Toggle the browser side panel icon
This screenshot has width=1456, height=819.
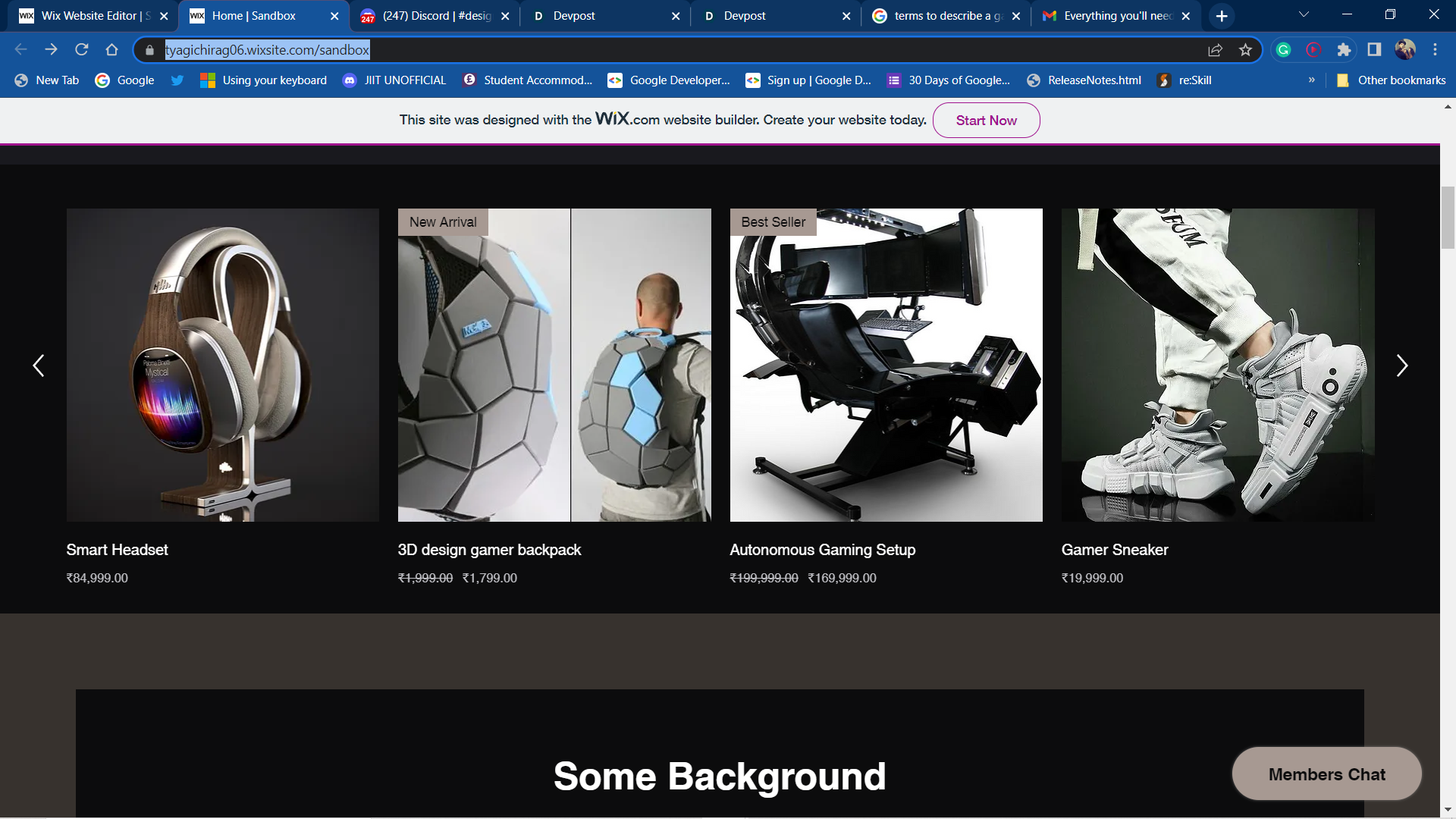(1374, 50)
